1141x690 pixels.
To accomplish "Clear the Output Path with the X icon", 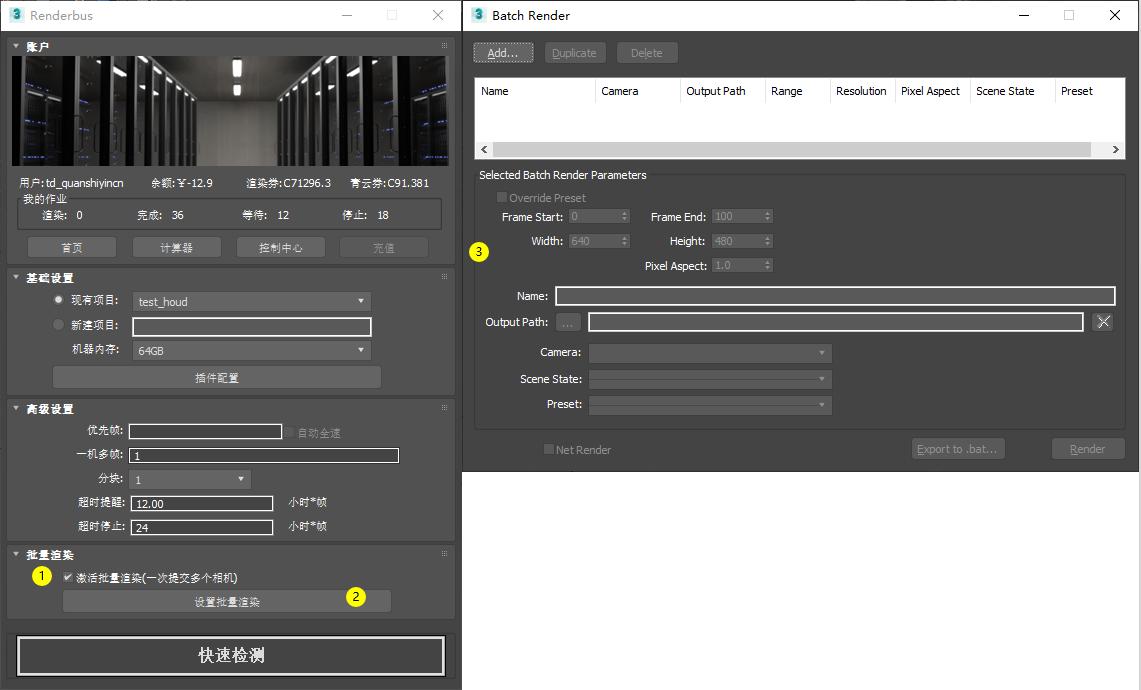I will click(x=1102, y=322).
